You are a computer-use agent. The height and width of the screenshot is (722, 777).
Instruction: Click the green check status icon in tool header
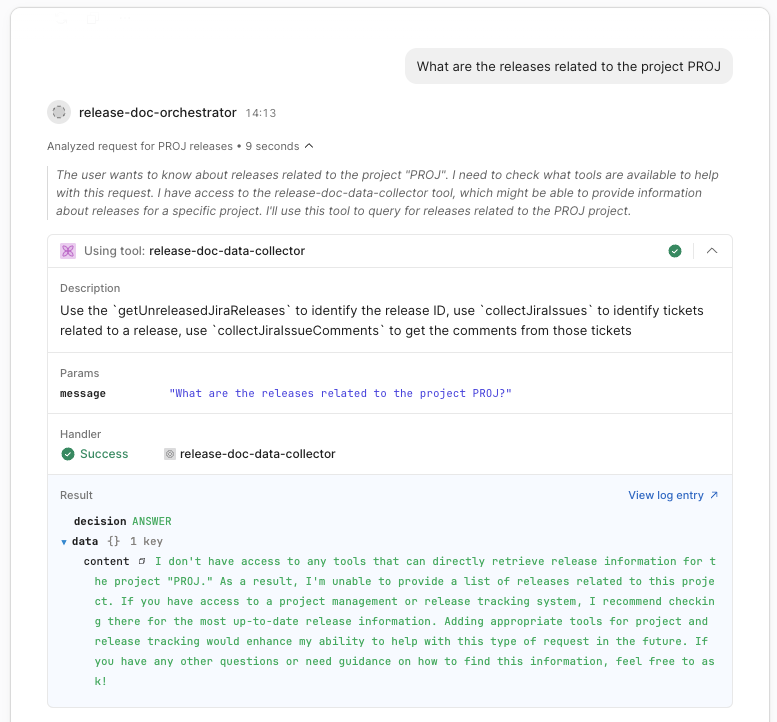pos(674,251)
